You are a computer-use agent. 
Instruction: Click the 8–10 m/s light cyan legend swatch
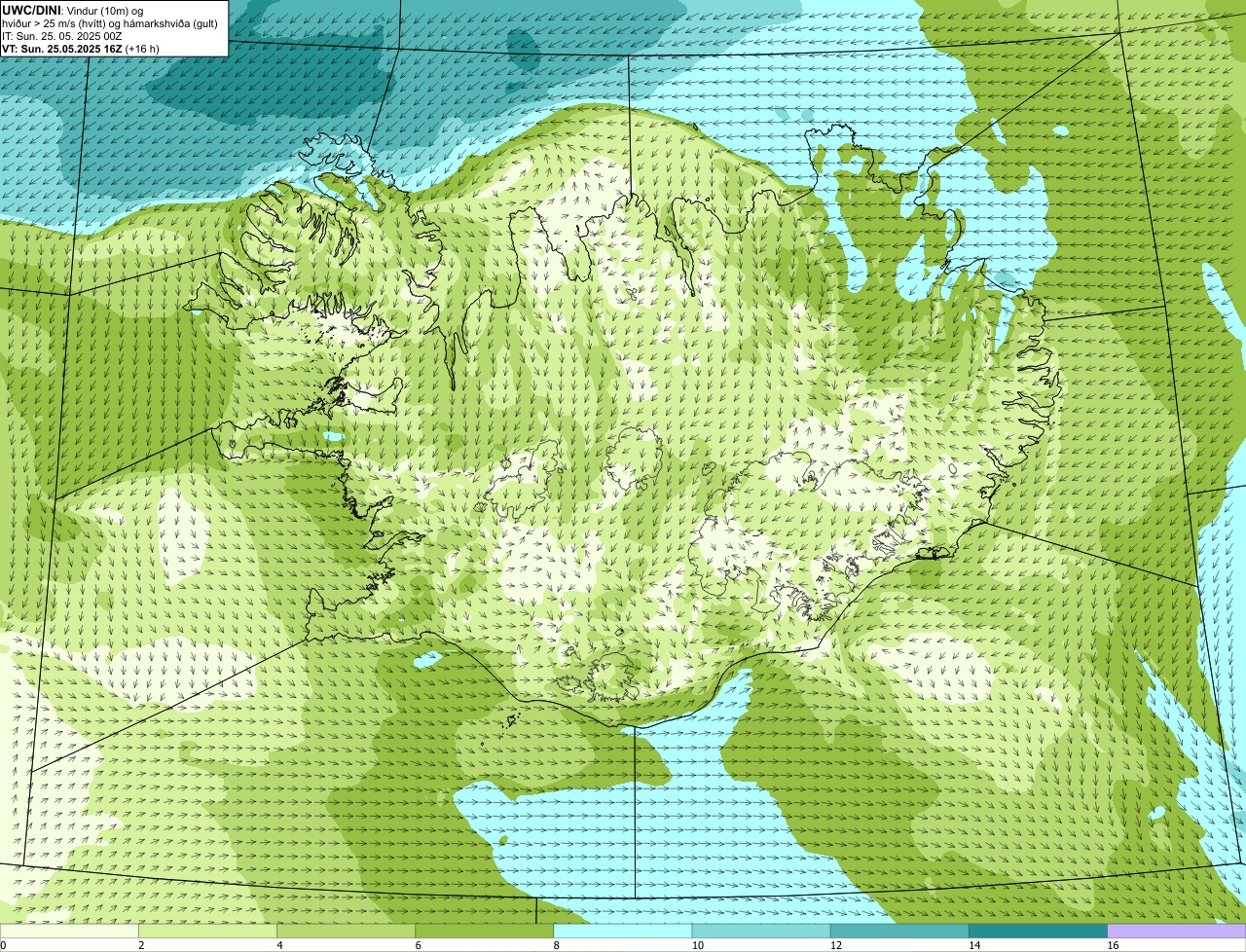point(623,932)
